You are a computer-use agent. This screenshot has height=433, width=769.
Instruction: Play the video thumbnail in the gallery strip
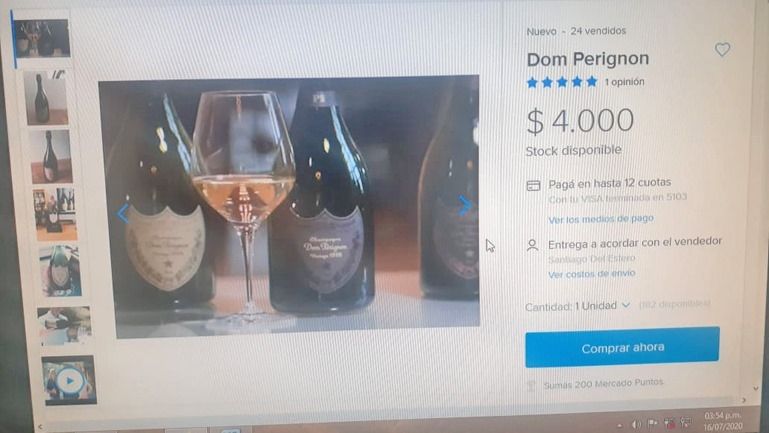[x=69, y=380]
